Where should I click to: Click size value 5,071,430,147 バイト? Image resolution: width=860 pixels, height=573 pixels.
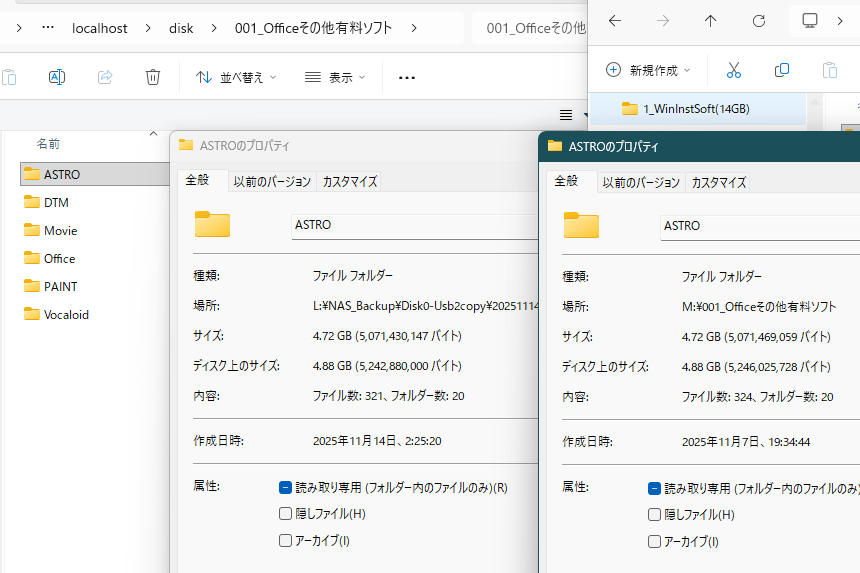point(387,336)
